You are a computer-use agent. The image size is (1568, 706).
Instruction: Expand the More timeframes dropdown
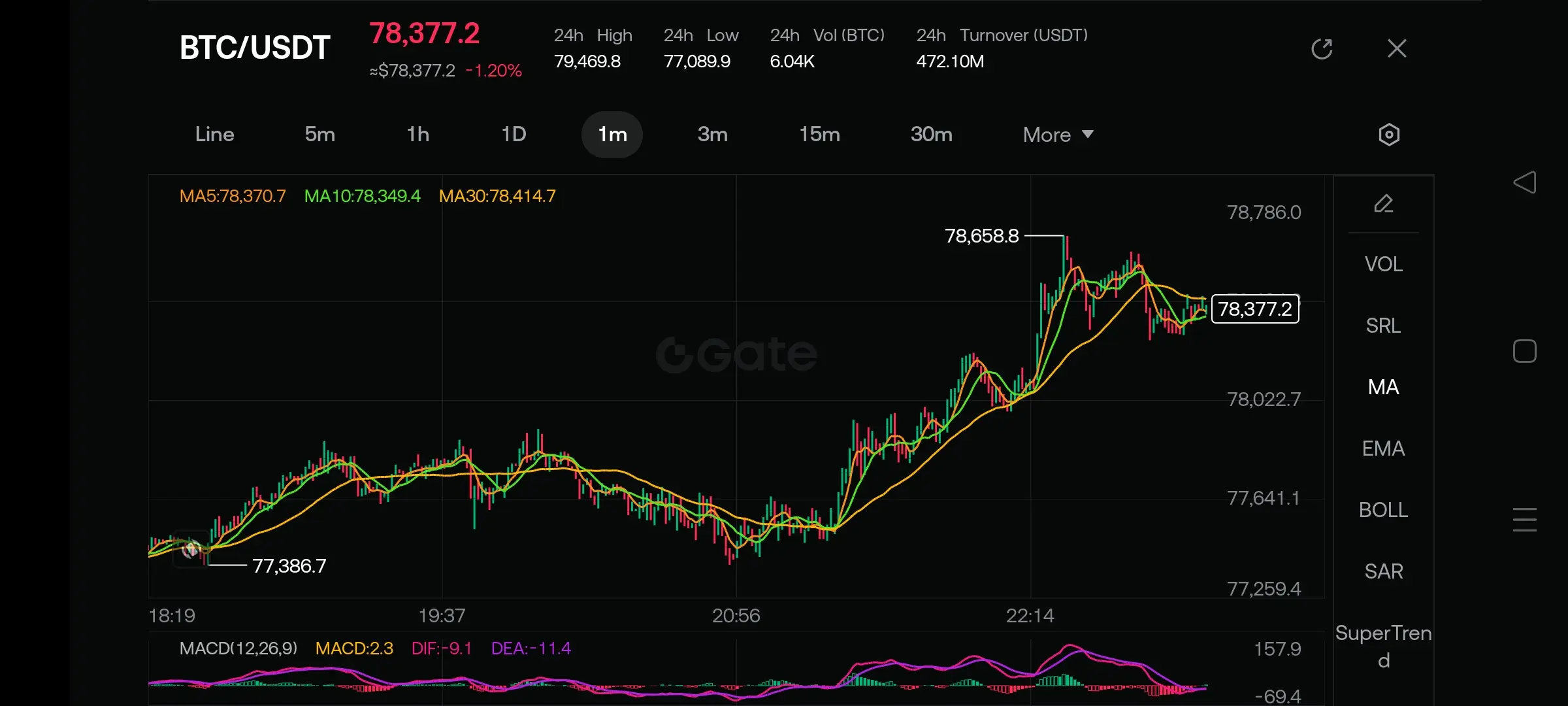pyautogui.click(x=1047, y=135)
